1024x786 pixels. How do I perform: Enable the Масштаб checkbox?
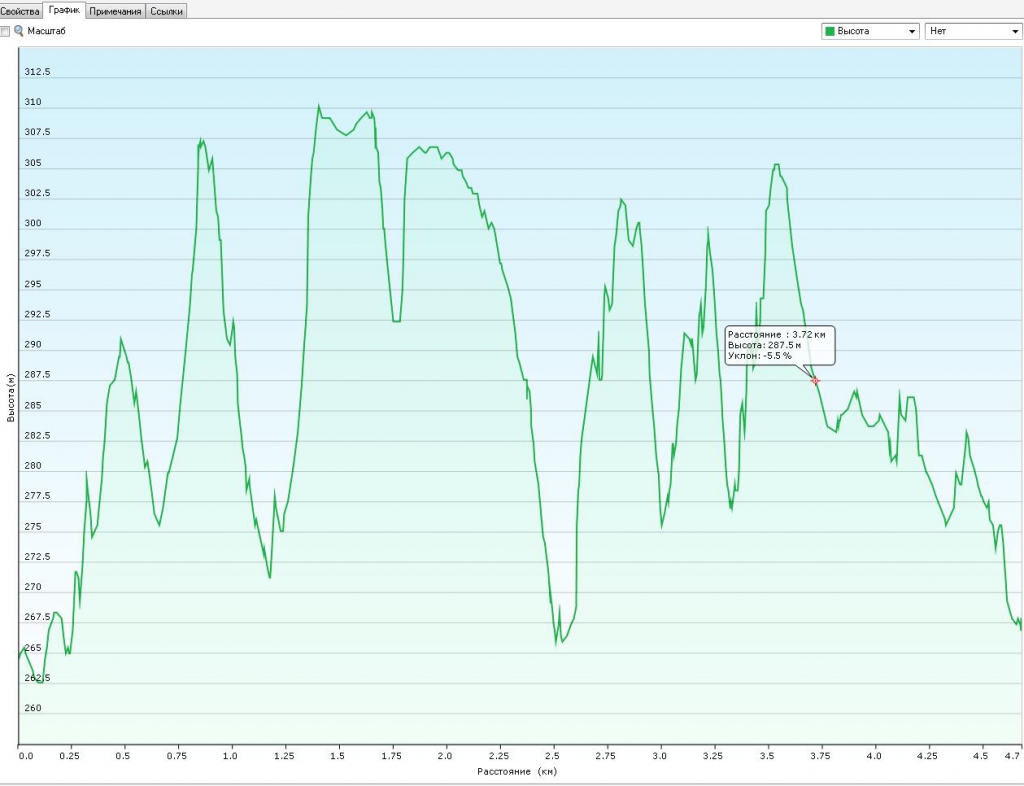(x=6, y=31)
